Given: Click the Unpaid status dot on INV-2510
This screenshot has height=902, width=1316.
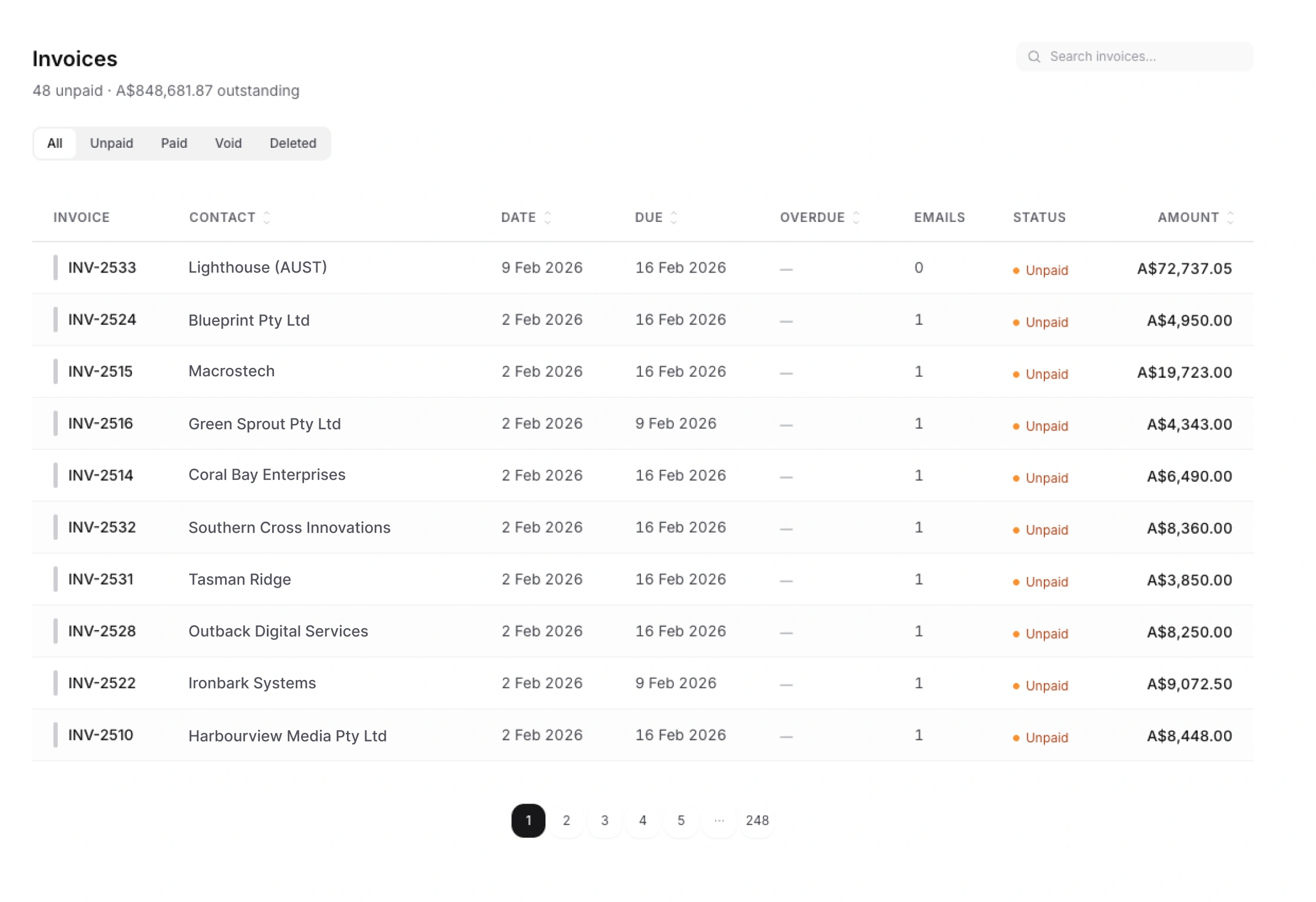Looking at the screenshot, I should click(x=1016, y=737).
